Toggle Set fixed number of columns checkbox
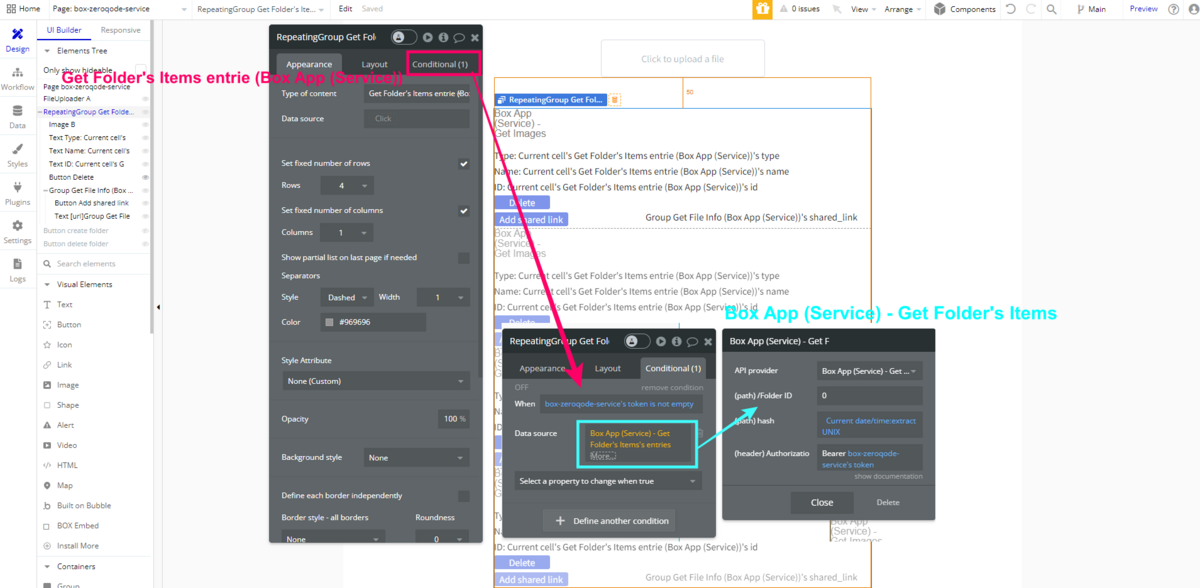 (x=464, y=211)
